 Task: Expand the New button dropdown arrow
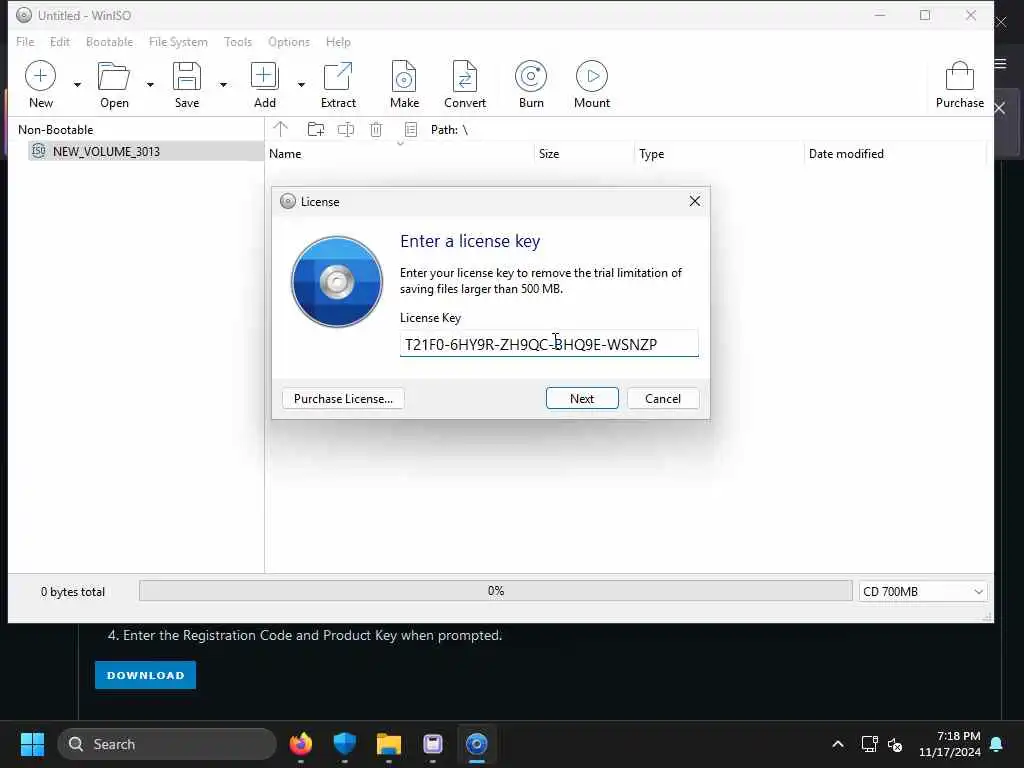tap(77, 85)
